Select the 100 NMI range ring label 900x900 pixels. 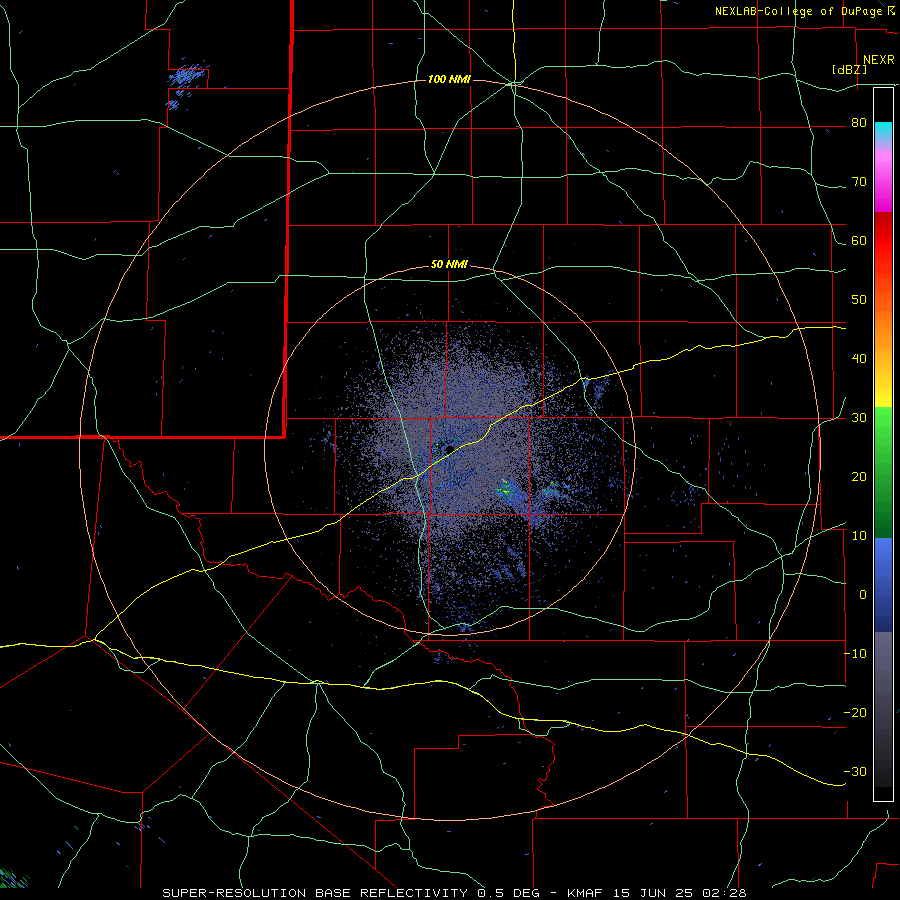449,79
